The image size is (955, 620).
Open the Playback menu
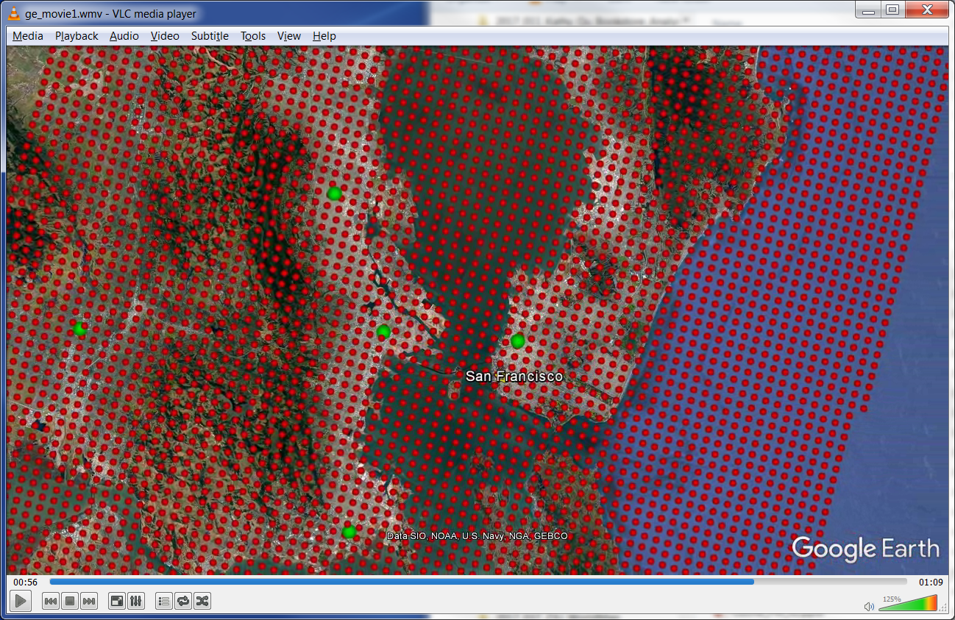click(x=77, y=36)
